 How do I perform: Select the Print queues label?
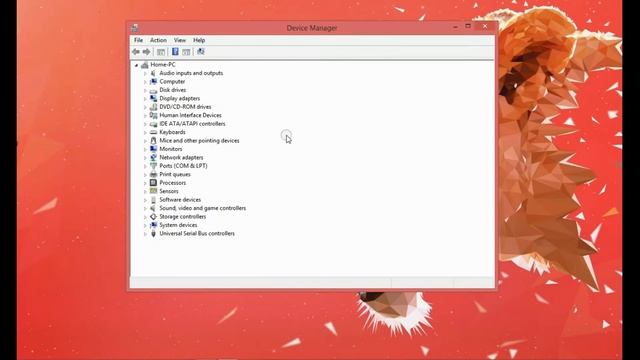(175, 174)
